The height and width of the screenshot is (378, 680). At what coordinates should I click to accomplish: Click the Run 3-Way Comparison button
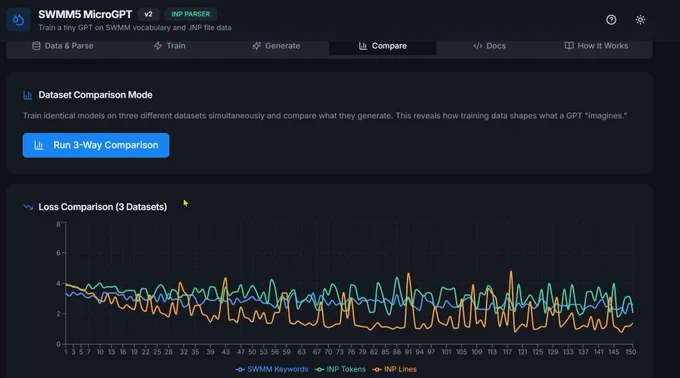96,145
